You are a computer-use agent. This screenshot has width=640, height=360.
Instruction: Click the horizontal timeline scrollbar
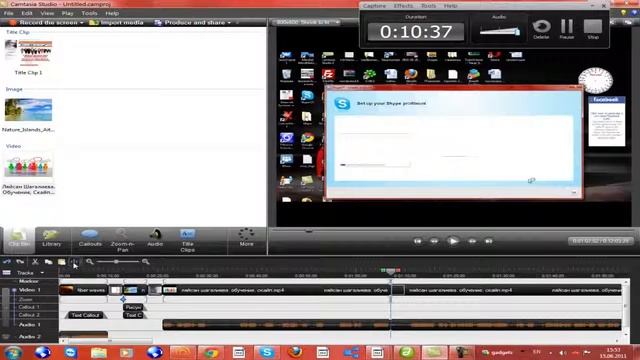[x=110, y=341]
